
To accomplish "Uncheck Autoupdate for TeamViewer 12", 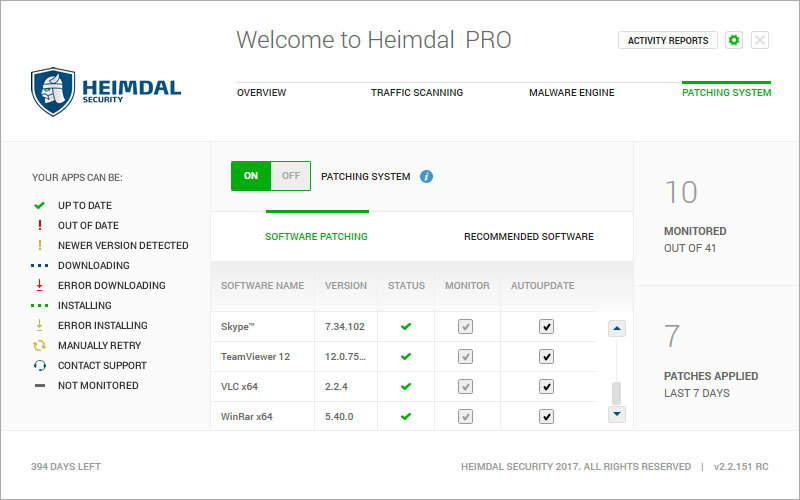I will [546, 357].
